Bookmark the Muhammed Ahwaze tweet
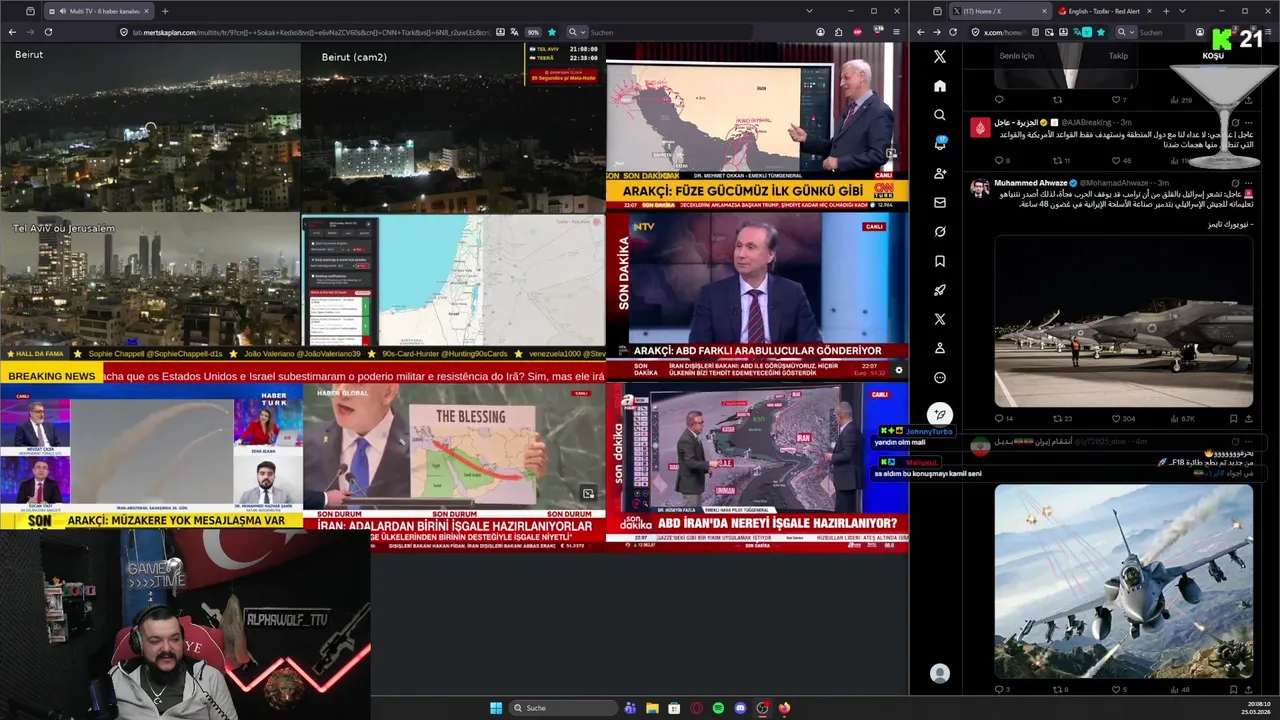This screenshot has width=1280, height=720. coord(1233,419)
